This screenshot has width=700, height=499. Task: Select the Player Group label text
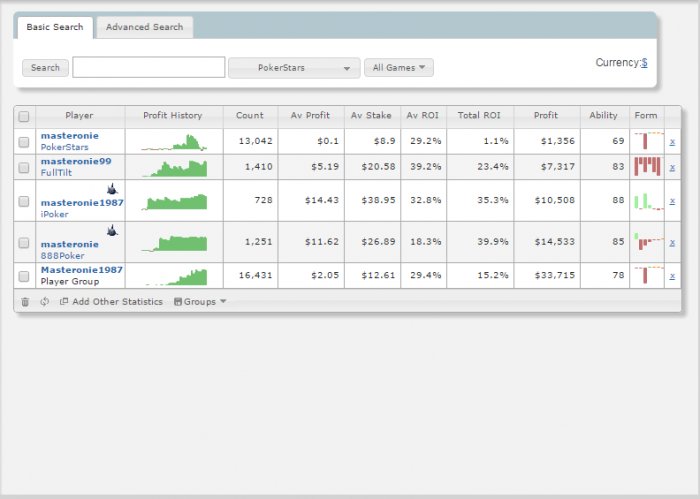(70, 282)
